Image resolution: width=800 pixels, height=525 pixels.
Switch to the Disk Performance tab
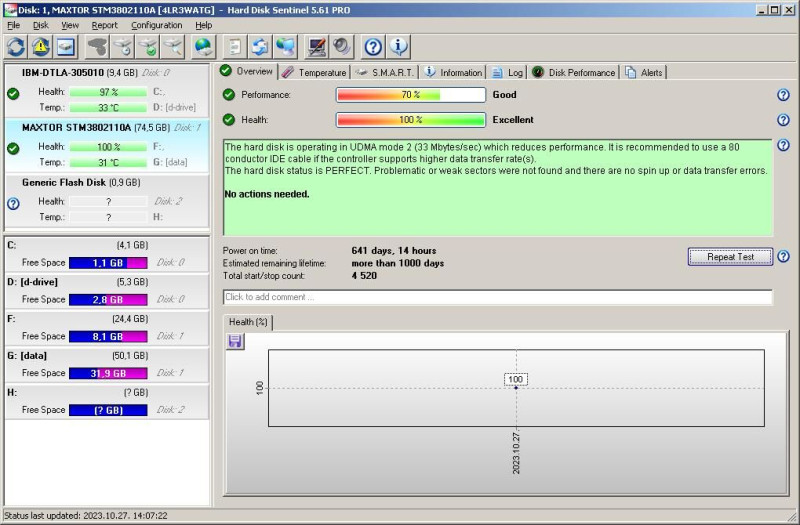[573, 72]
